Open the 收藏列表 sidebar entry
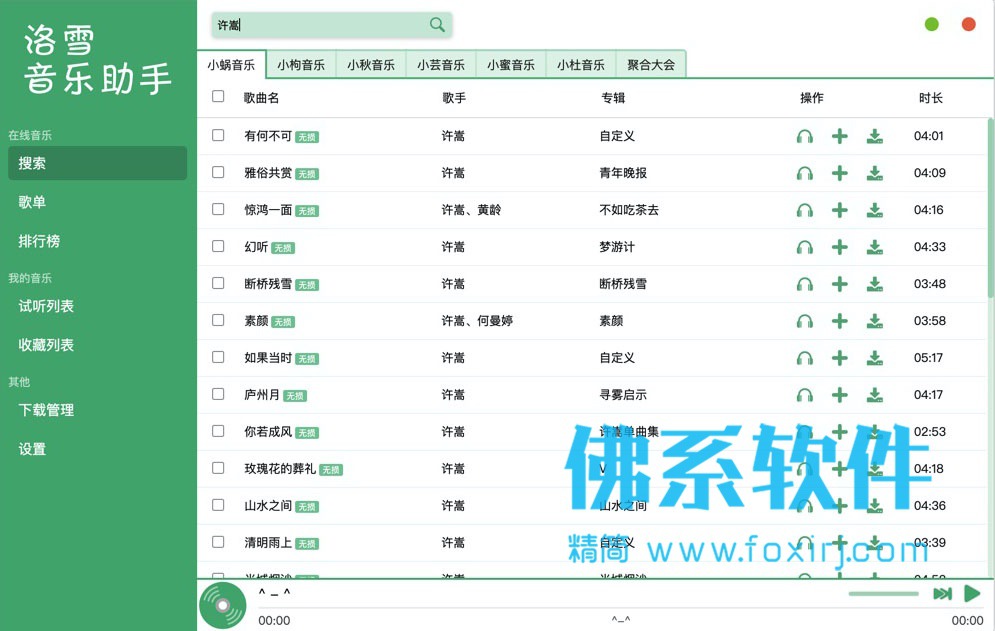The width and height of the screenshot is (995, 631). 98,345
